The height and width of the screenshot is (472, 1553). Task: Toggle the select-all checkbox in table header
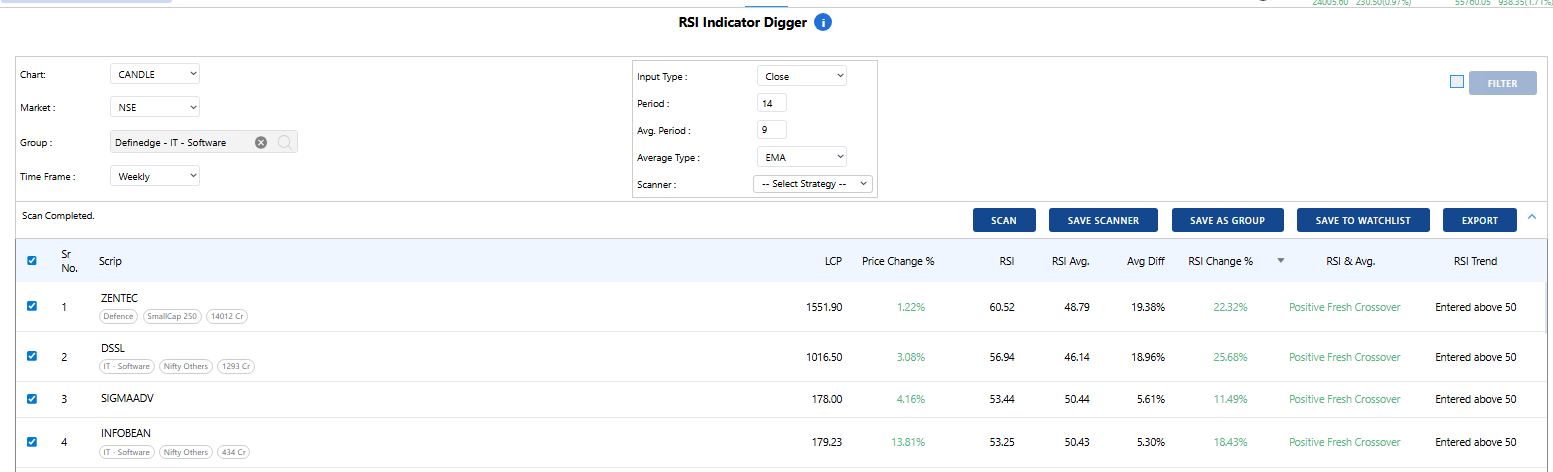coord(32,261)
